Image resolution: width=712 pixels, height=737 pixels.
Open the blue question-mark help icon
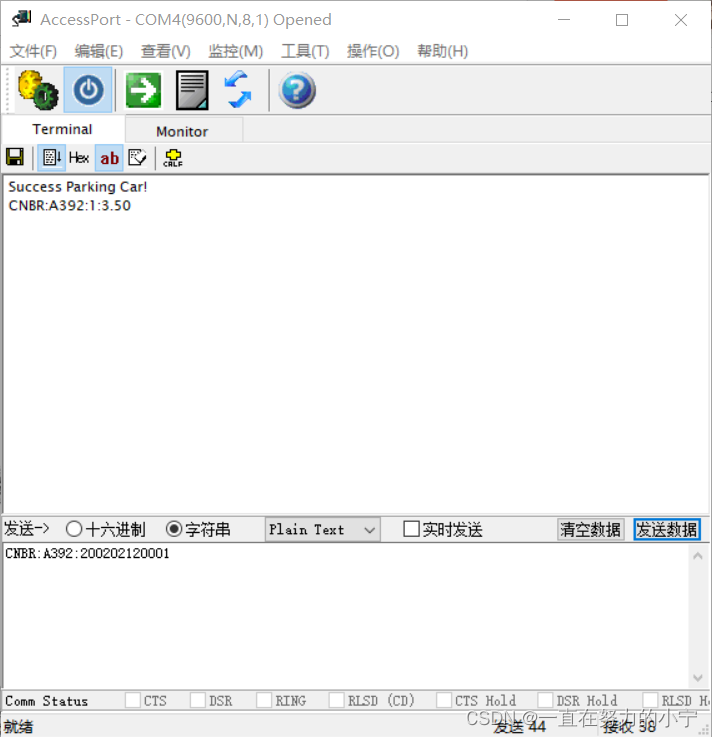[297, 90]
